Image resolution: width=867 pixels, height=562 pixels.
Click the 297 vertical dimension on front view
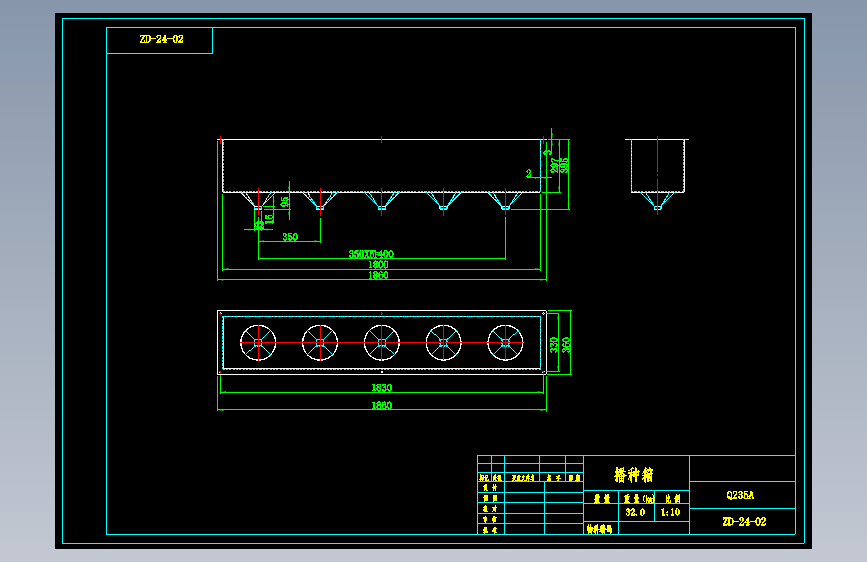[x=555, y=165]
